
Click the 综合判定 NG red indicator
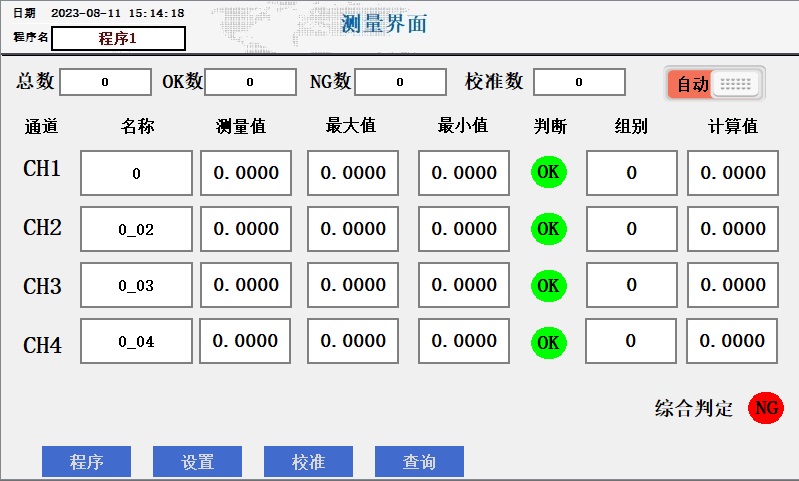coord(766,408)
